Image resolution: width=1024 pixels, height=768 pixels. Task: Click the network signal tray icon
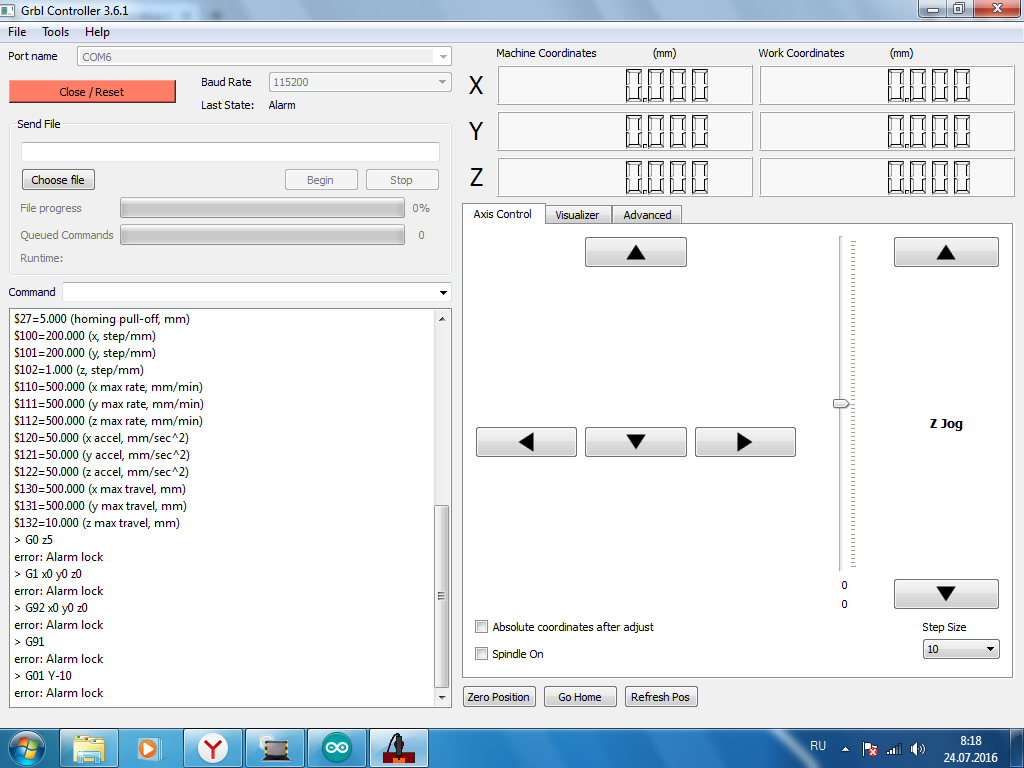[x=894, y=749]
